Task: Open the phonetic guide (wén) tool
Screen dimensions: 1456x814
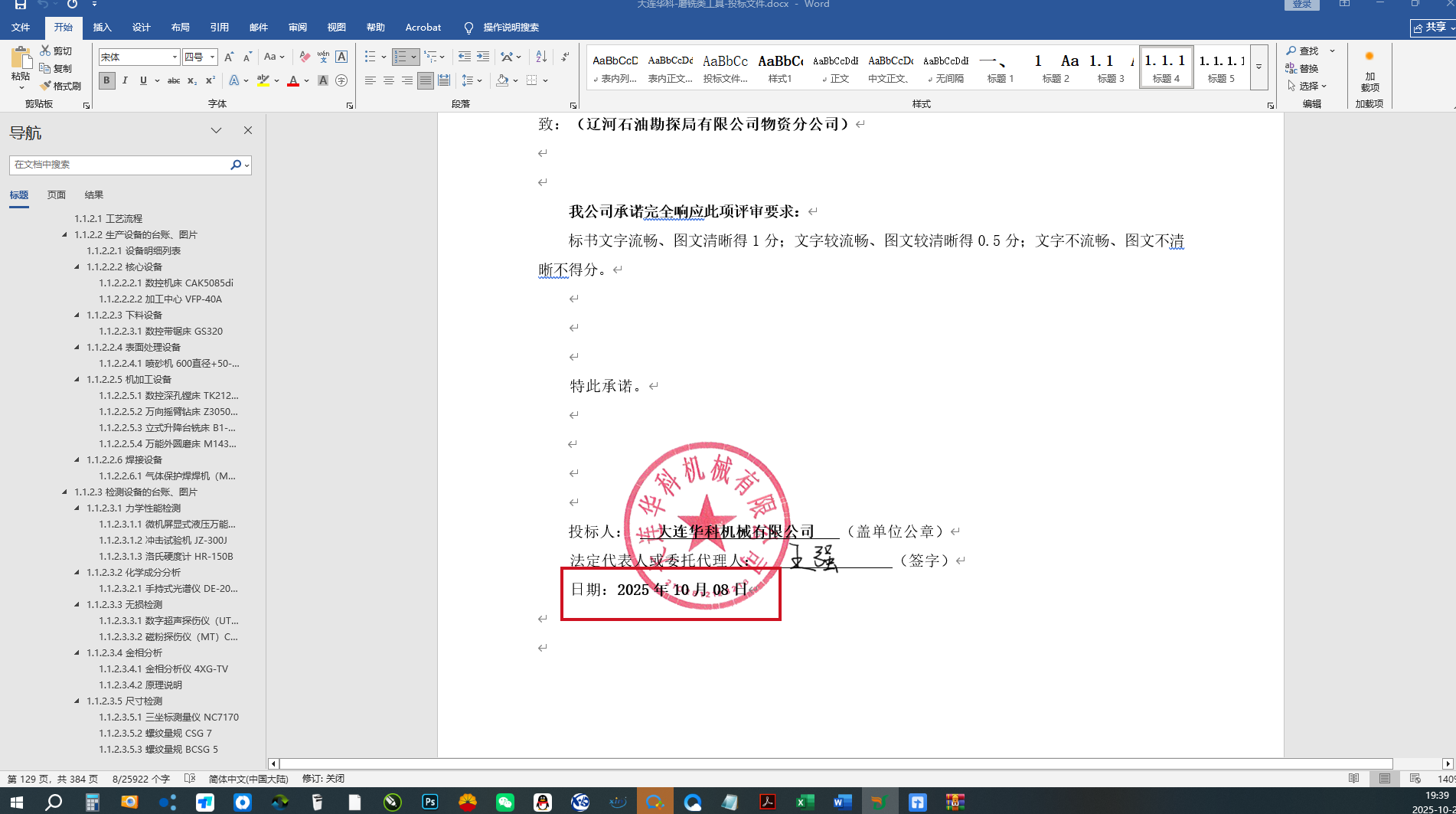Action: (323, 57)
